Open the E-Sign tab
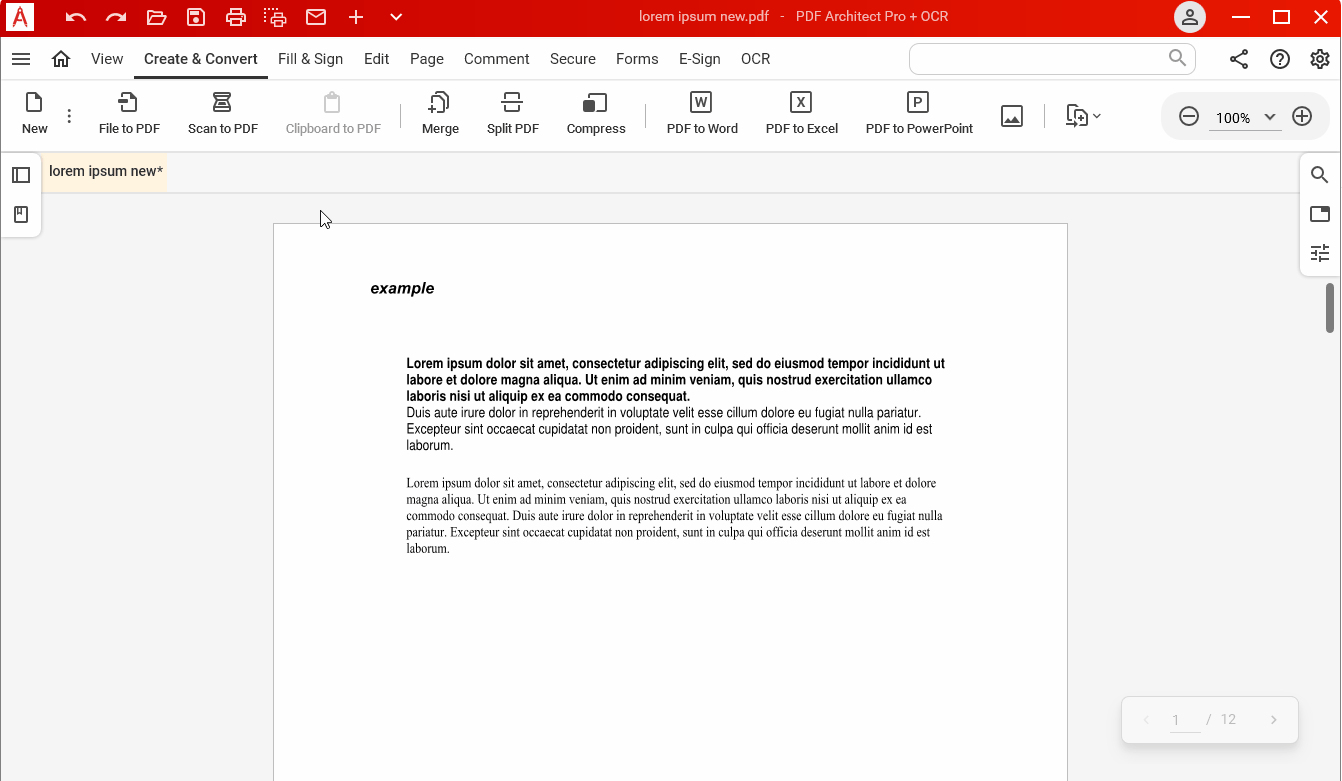Screen dimensions: 1342x781 point(700,59)
